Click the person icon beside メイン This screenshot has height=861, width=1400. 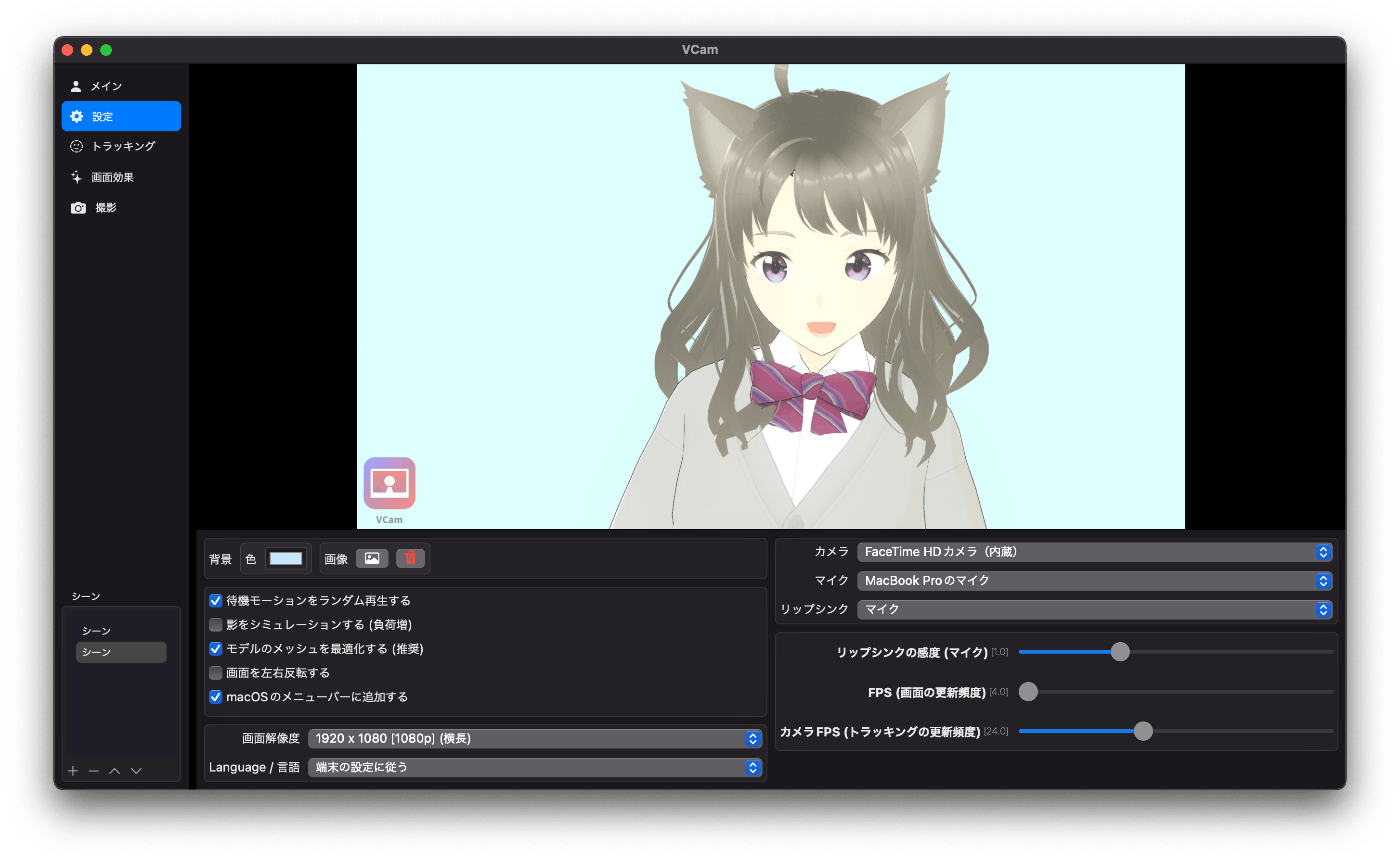coord(76,86)
